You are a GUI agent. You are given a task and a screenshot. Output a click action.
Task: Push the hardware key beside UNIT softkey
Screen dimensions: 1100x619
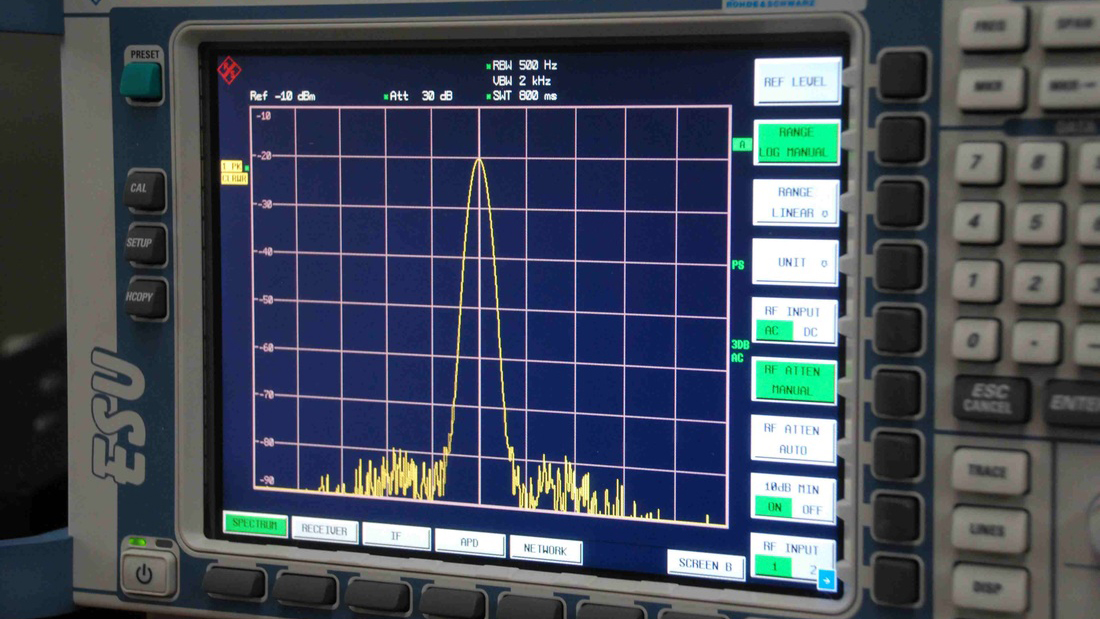(900, 268)
